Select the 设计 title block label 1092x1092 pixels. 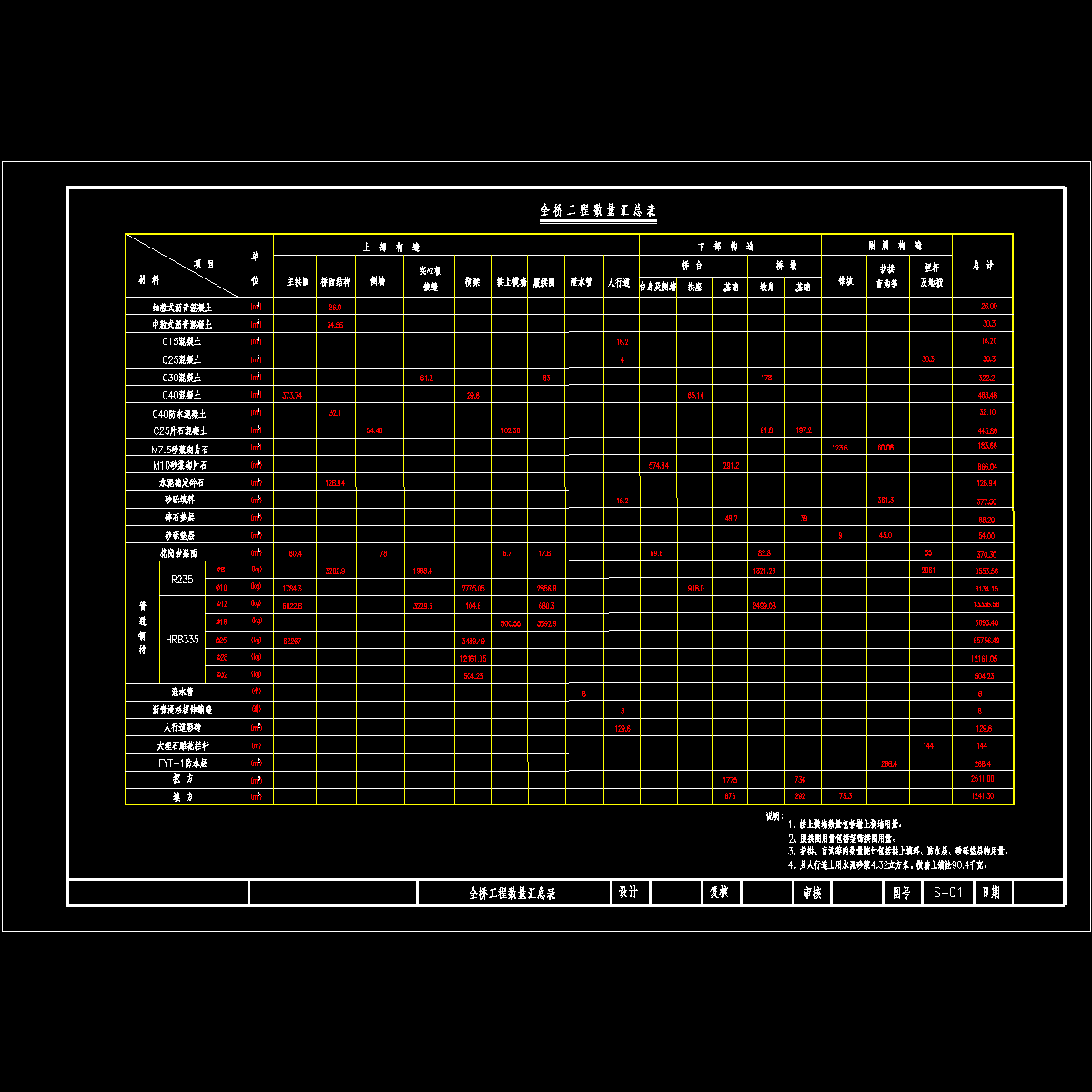point(629,893)
